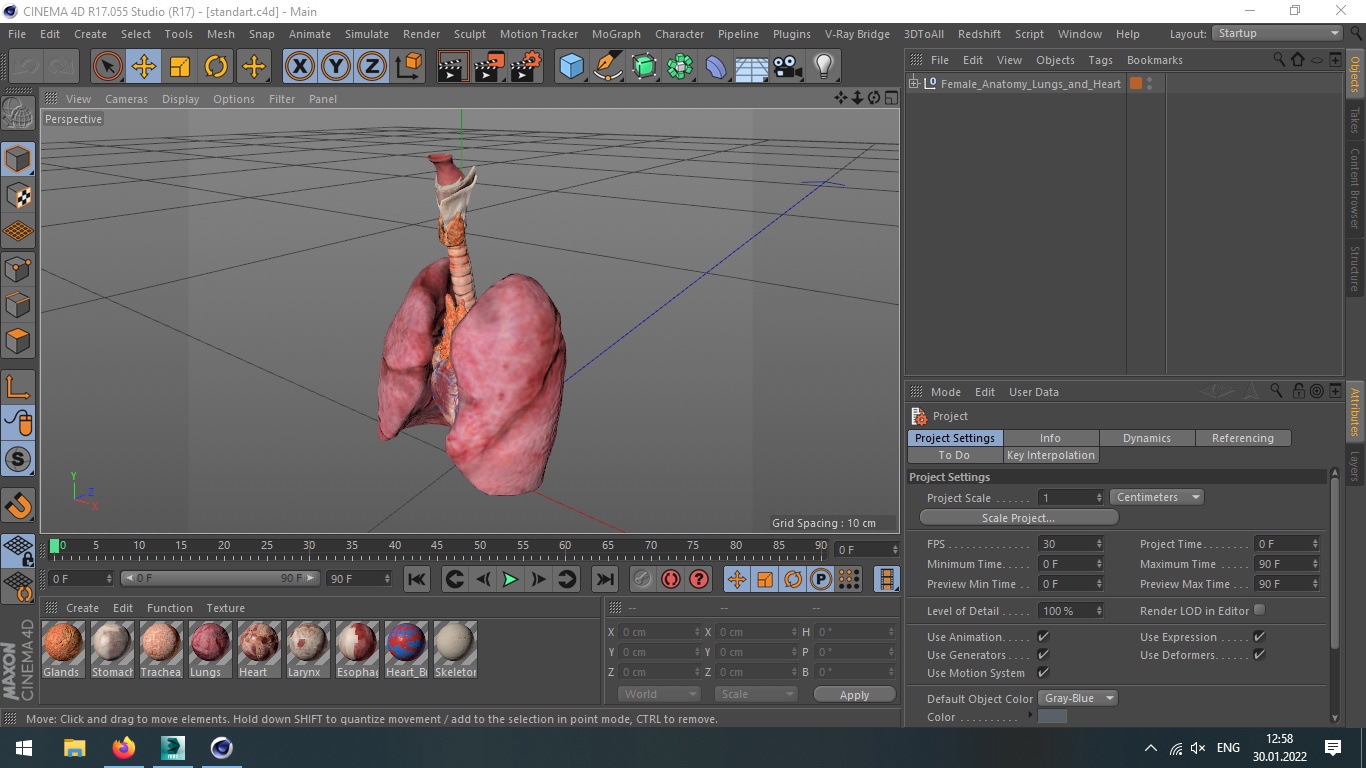Screen dimensions: 1366x768
Task: Toggle the X axis lock
Action: (299, 67)
